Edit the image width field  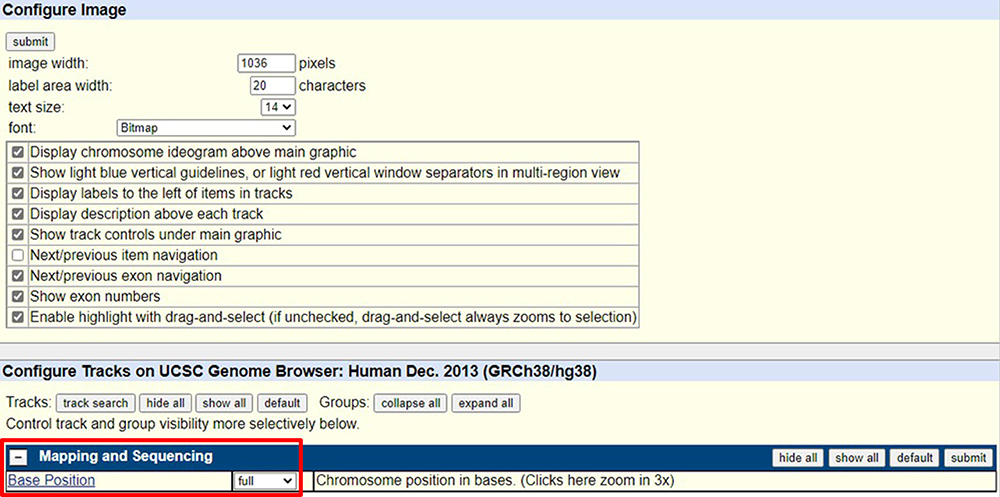coord(266,64)
